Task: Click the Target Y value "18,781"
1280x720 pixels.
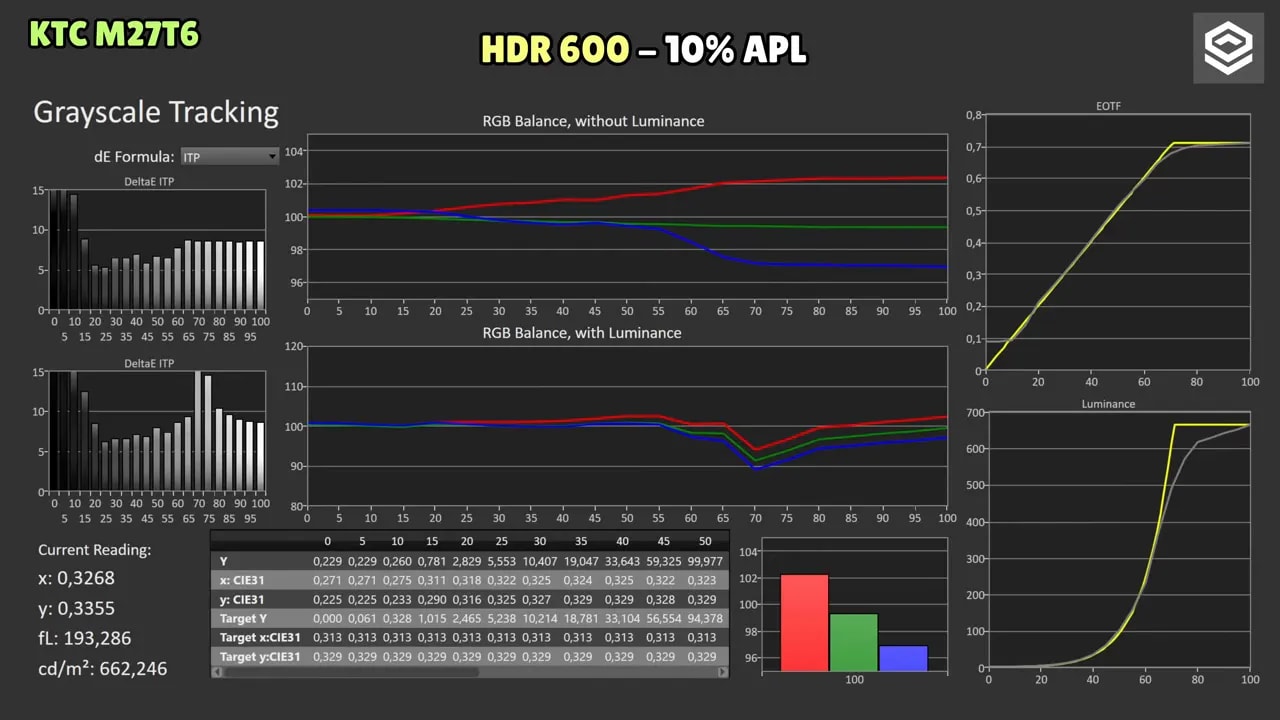Action: [582, 618]
